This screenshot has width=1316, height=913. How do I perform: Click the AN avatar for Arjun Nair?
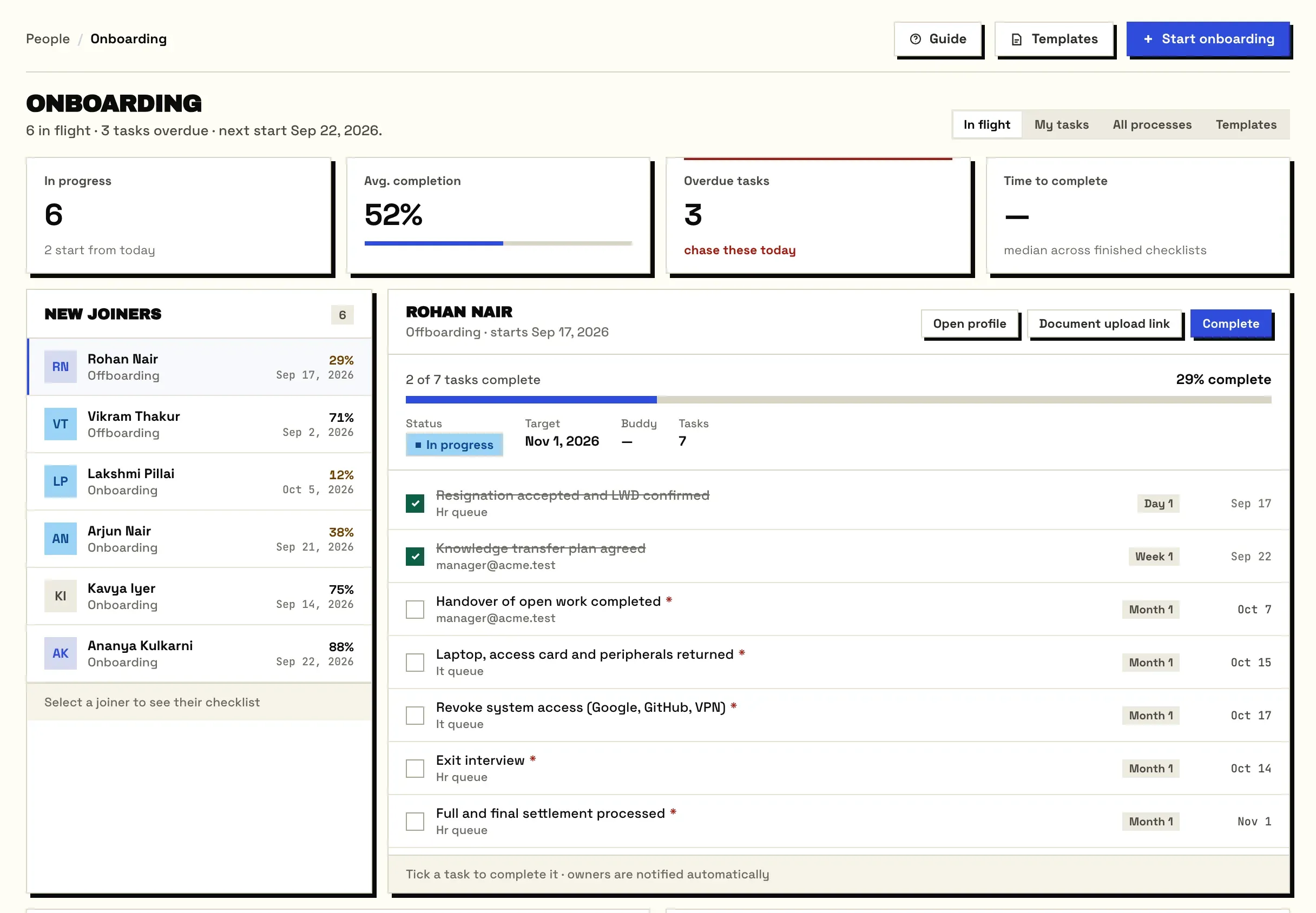[x=61, y=538]
